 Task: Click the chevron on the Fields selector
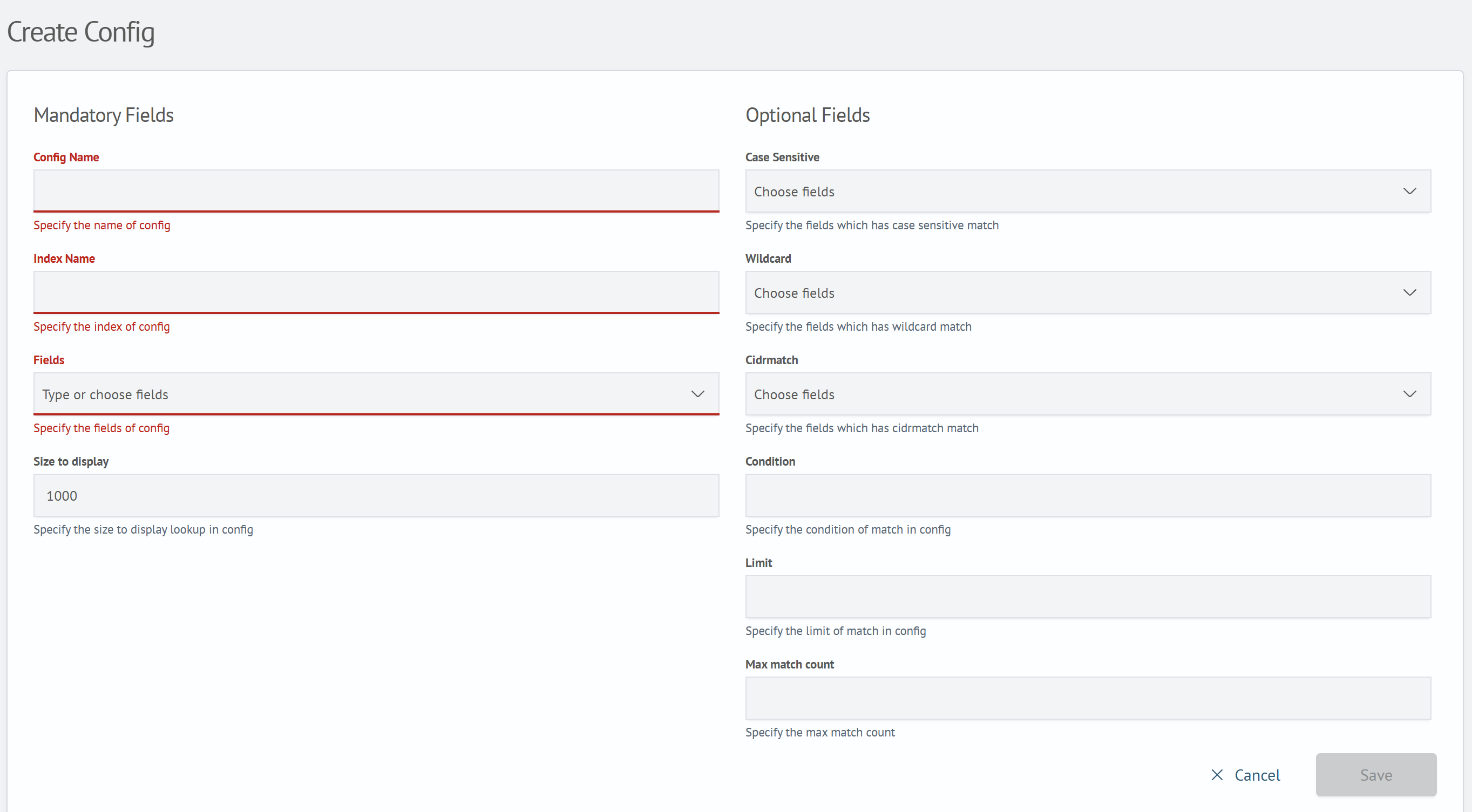(x=697, y=394)
